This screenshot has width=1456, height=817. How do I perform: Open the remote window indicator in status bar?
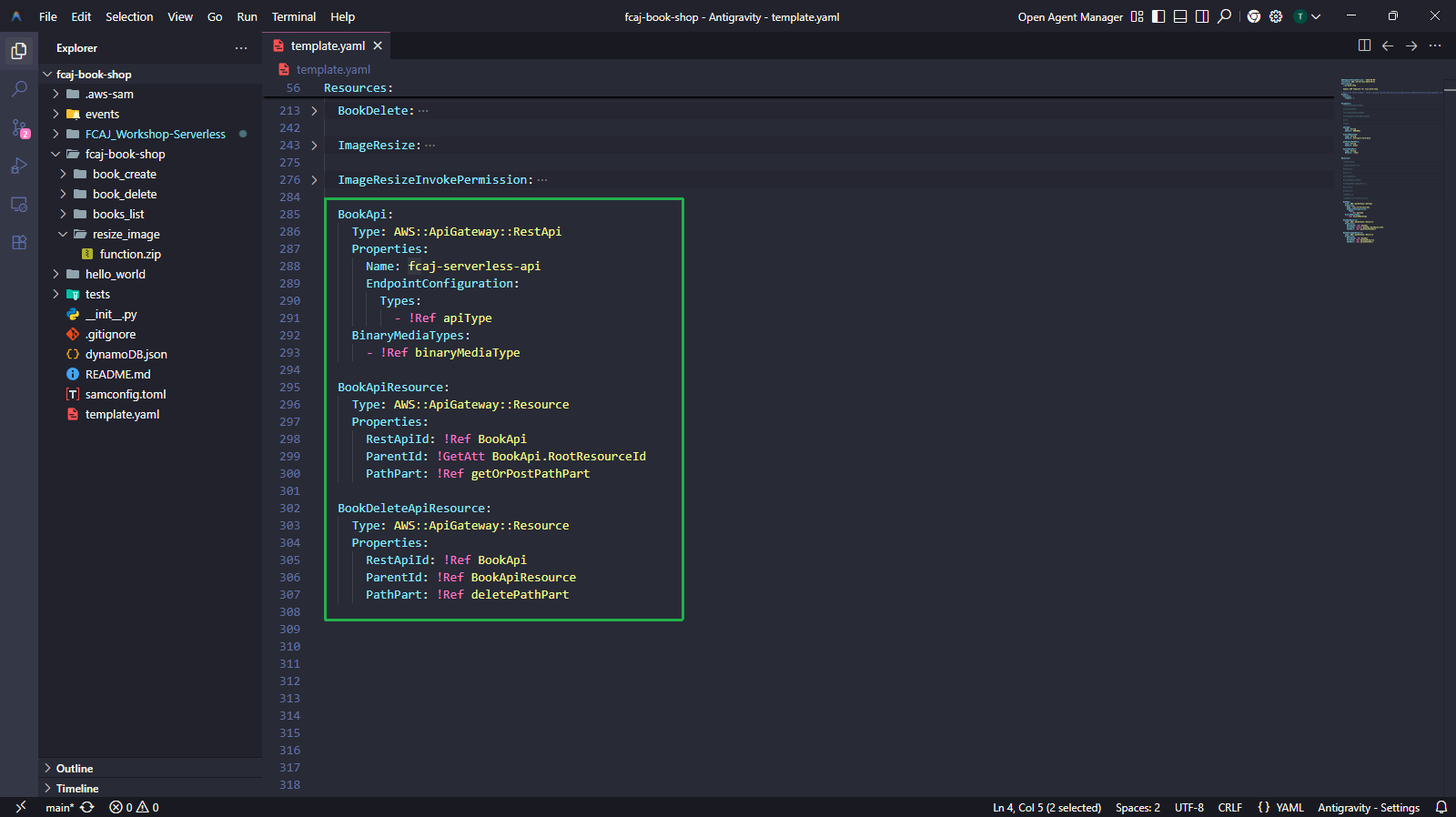[21, 807]
